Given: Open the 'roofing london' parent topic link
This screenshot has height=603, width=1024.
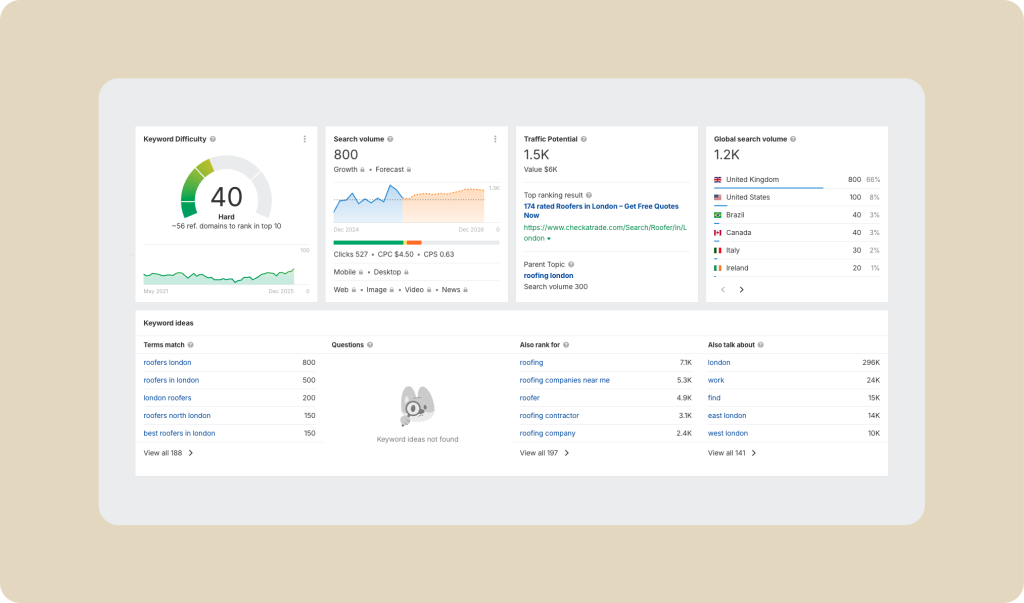Looking at the screenshot, I should point(548,275).
